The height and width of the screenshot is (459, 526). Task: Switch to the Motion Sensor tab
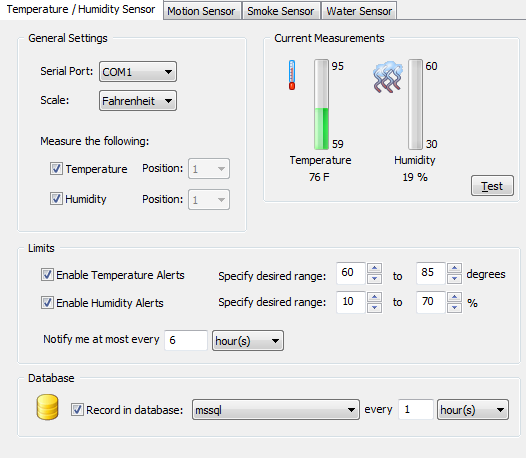coord(202,11)
